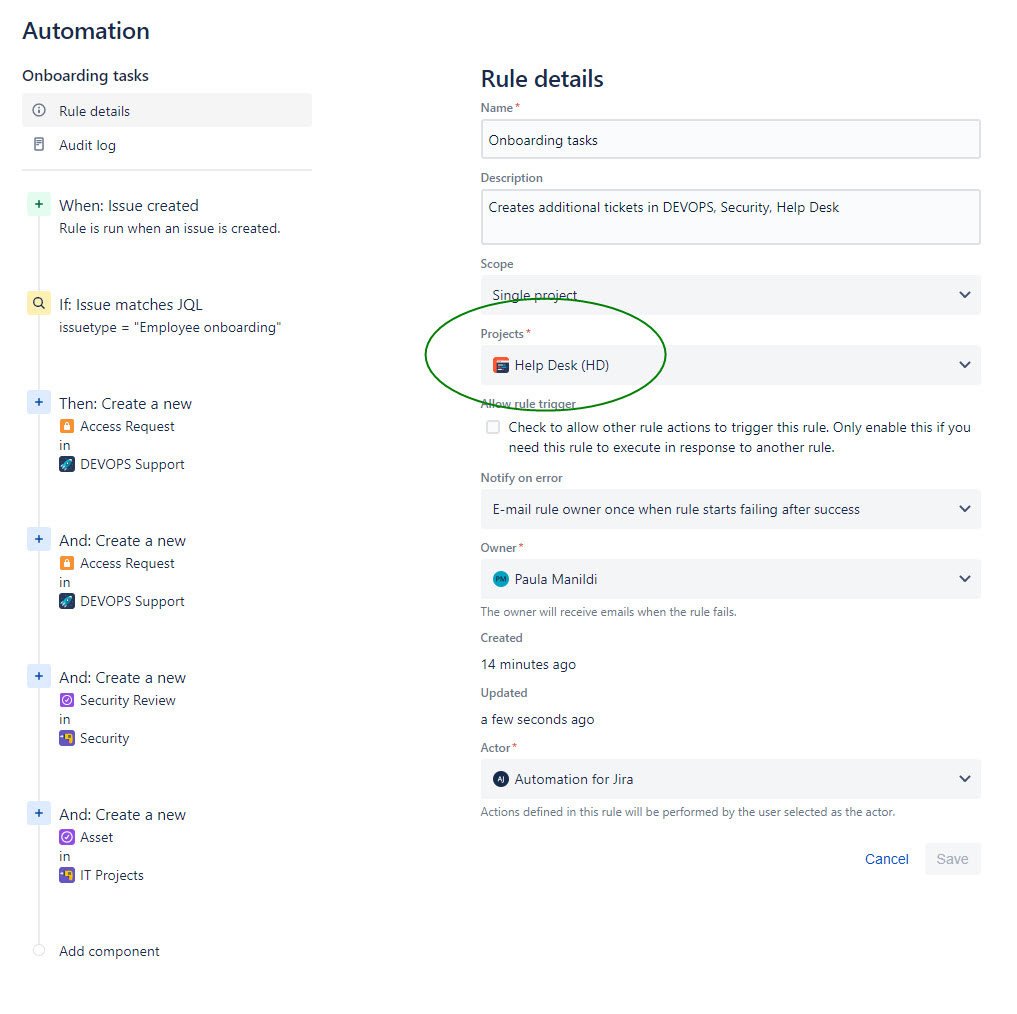Click the DEVOPS Support icon under Then: Create a new

[x=67, y=465]
